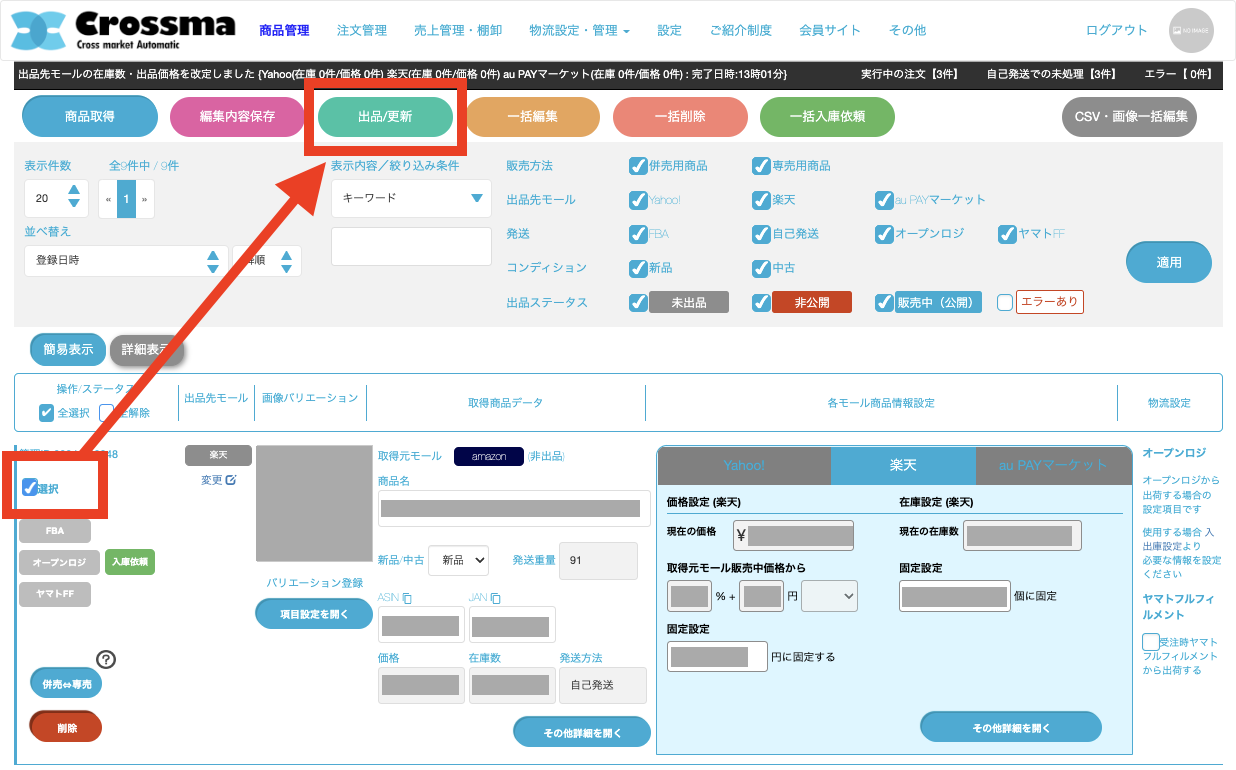
Task: Switch to the Yahoo! mall tab
Action: point(743,465)
